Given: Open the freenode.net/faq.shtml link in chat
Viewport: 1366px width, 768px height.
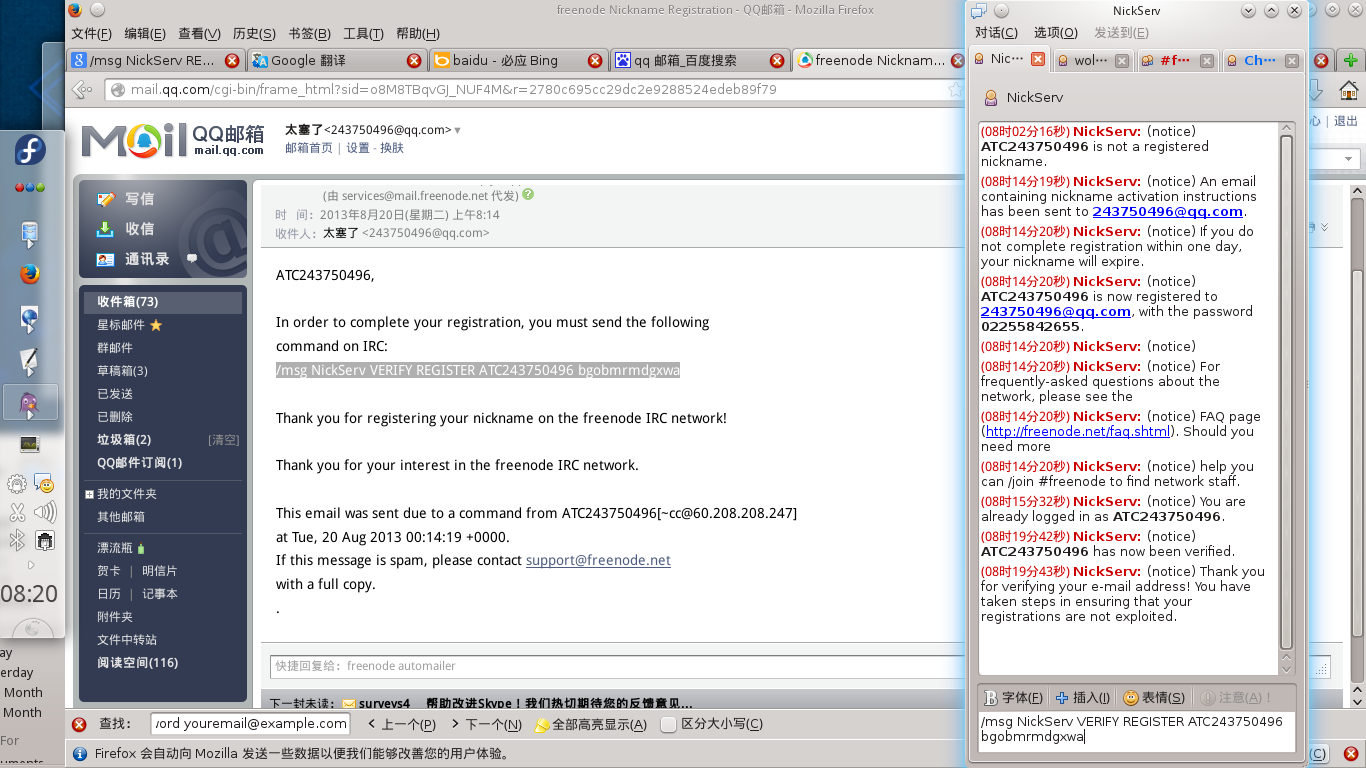Looking at the screenshot, I should (1077, 432).
